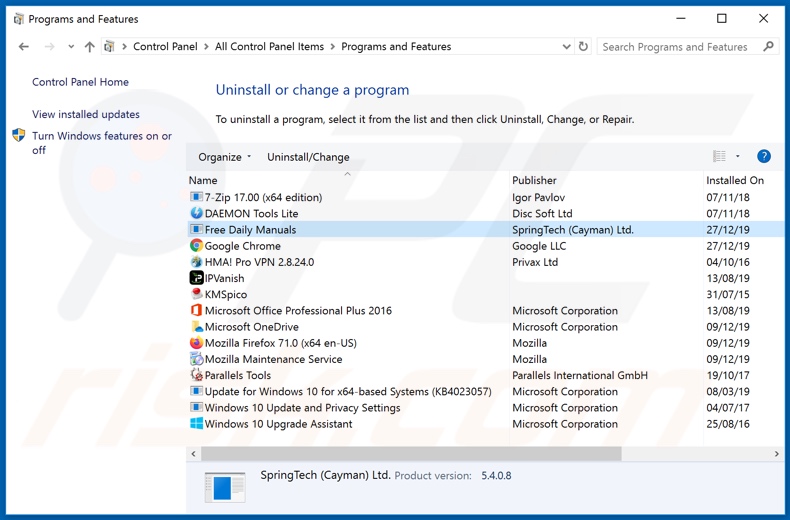790x520 pixels.
Task: Sort by the Publisher column header
Action: click(x=534, y=180)
